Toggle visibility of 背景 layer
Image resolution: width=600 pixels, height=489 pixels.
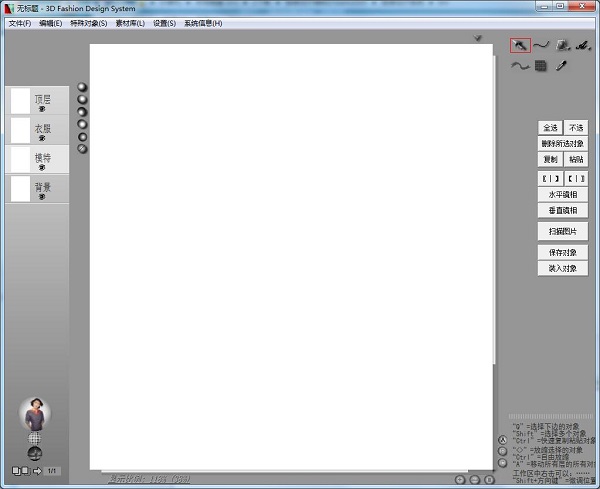[x=42, y=197]
